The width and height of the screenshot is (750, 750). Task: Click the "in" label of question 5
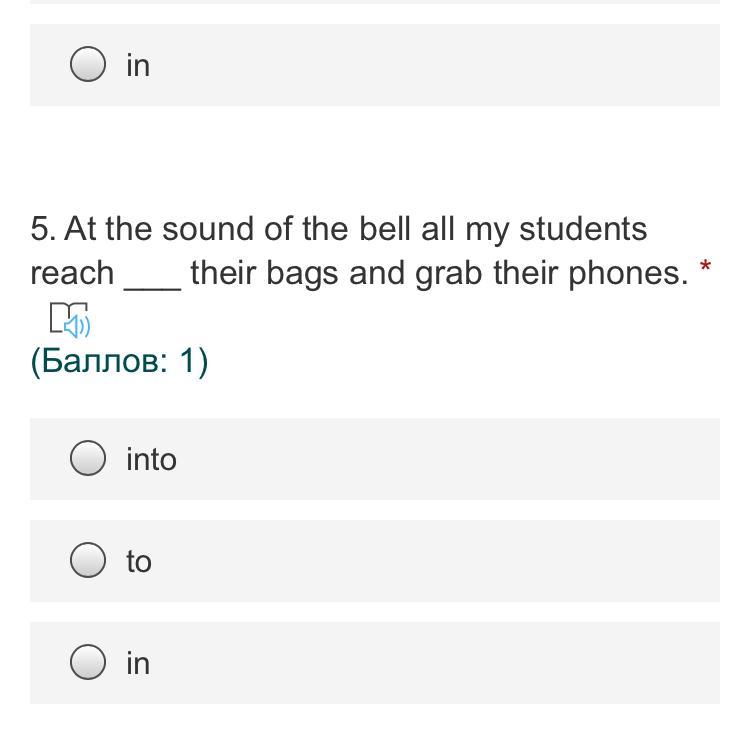(x=138, y=663)
